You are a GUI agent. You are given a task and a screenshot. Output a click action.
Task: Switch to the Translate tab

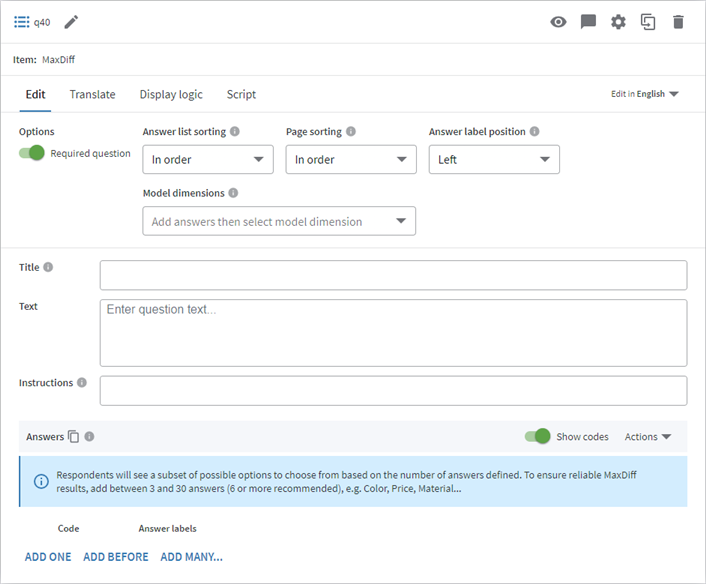(92, 94)
